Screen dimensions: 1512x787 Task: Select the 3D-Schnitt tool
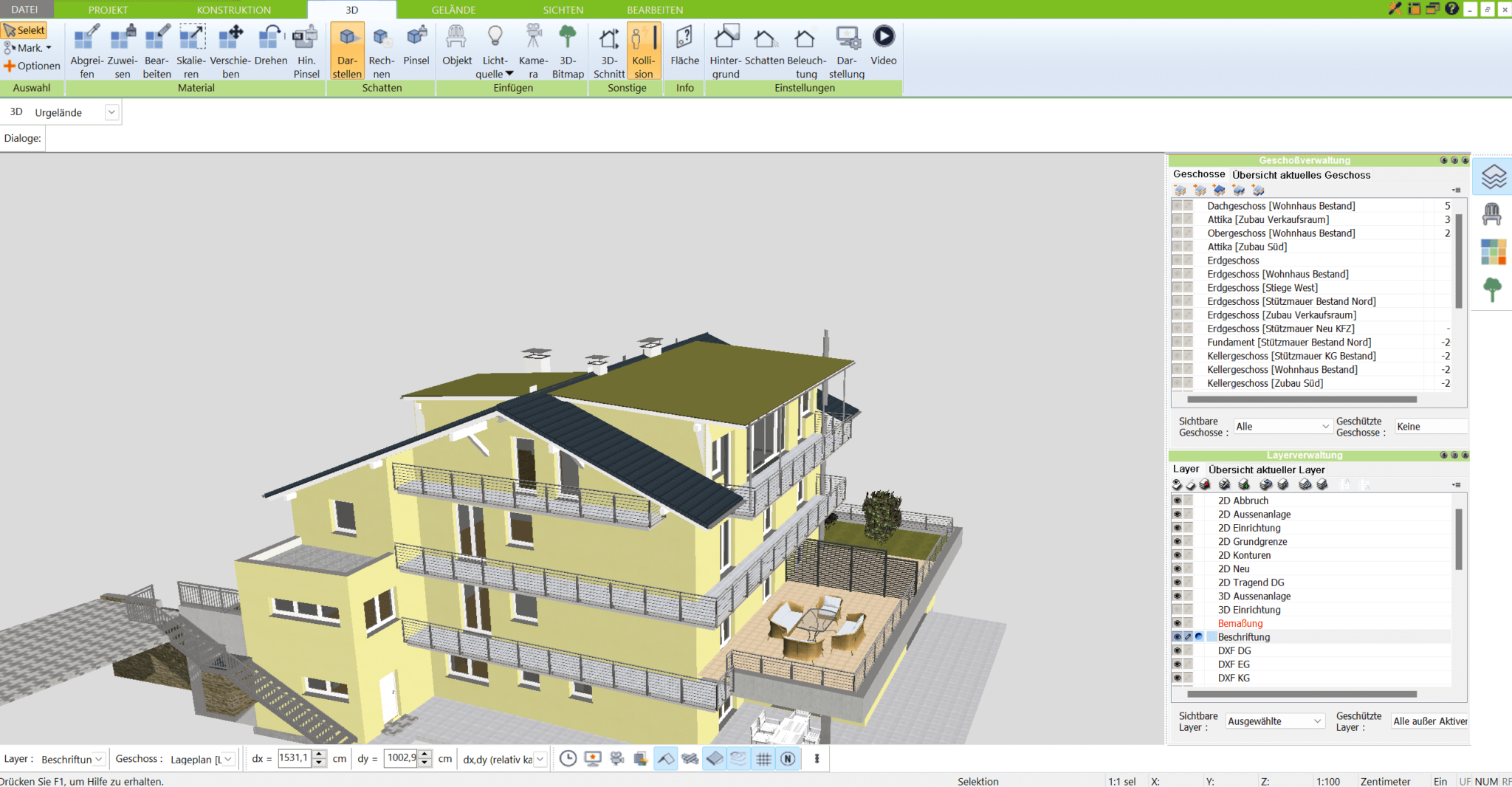click(608, 50)
